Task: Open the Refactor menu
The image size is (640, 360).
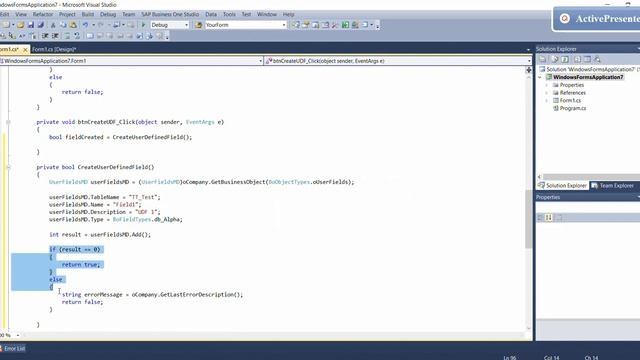Action: point(43,14)
